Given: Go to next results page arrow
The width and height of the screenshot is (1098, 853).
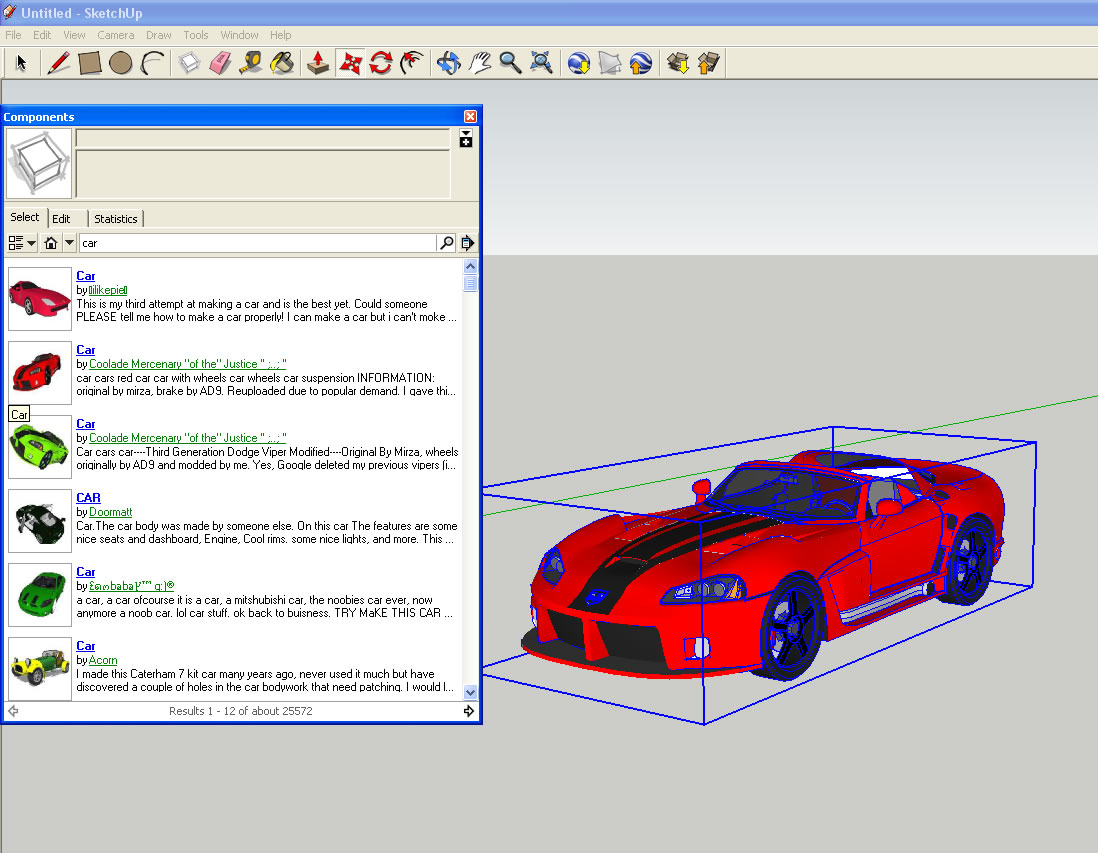Looking at the screenshot, I should pyautogui.click(x=468, y=711).
